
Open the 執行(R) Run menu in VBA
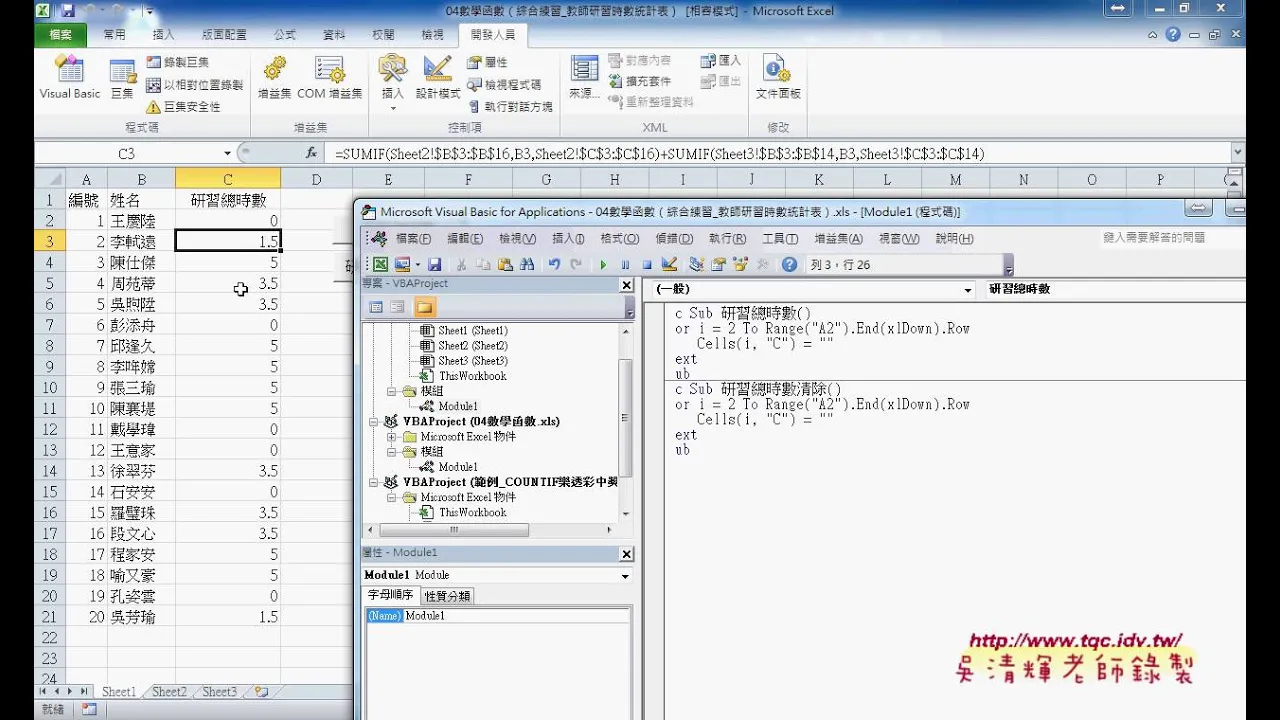click(727, 238)
